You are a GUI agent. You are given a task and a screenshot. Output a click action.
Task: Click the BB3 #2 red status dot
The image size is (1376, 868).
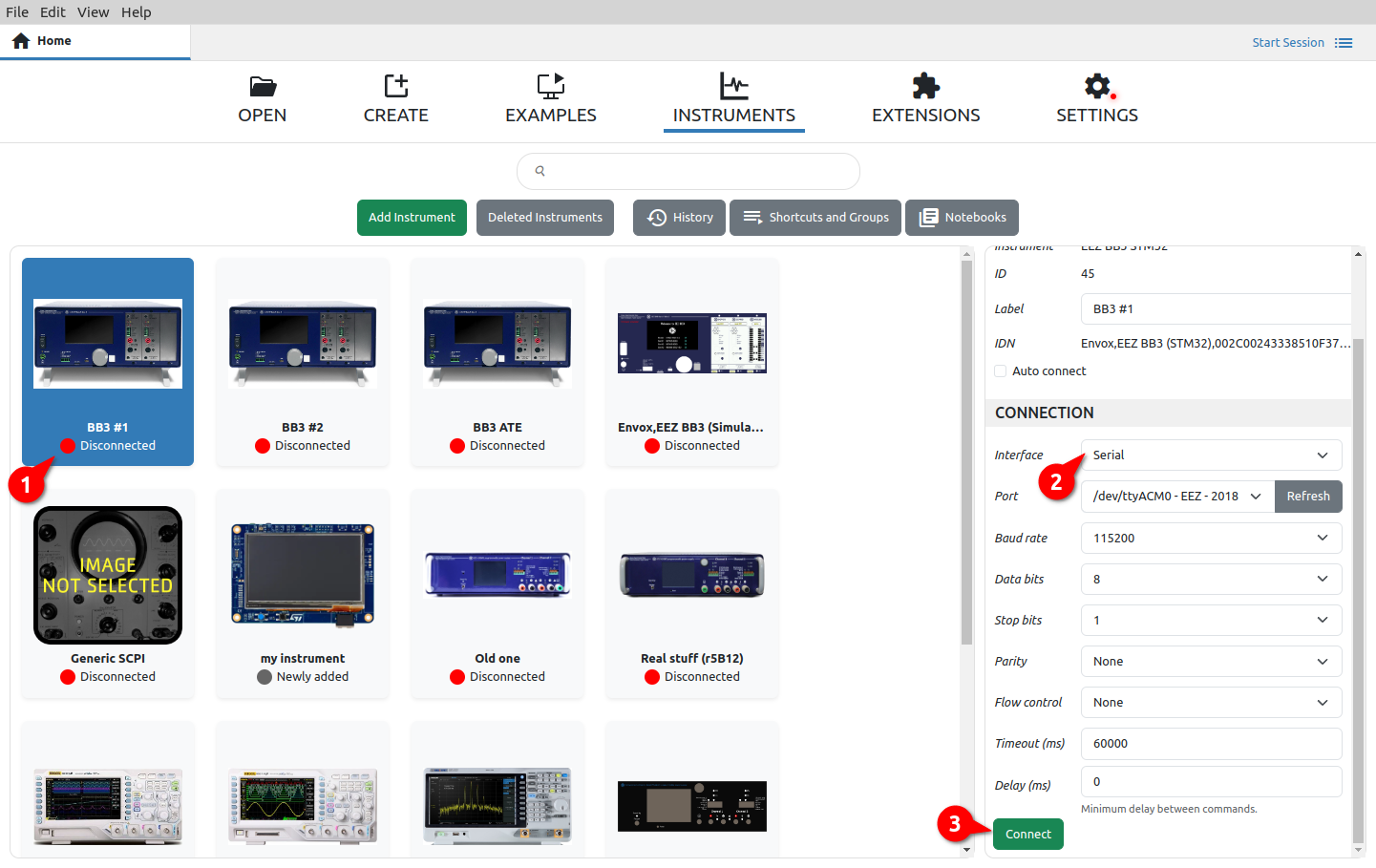(x=263, y=446)
